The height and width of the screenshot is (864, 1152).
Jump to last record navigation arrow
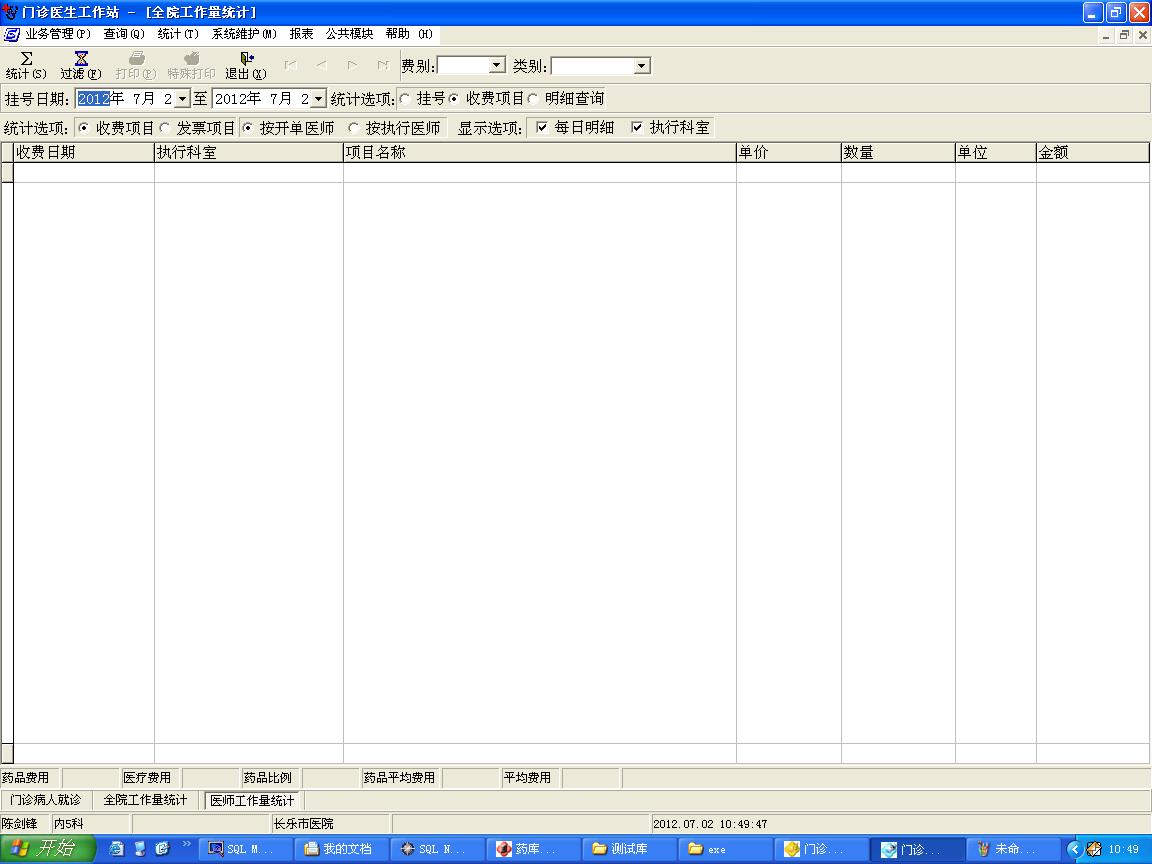coord(383,65)
